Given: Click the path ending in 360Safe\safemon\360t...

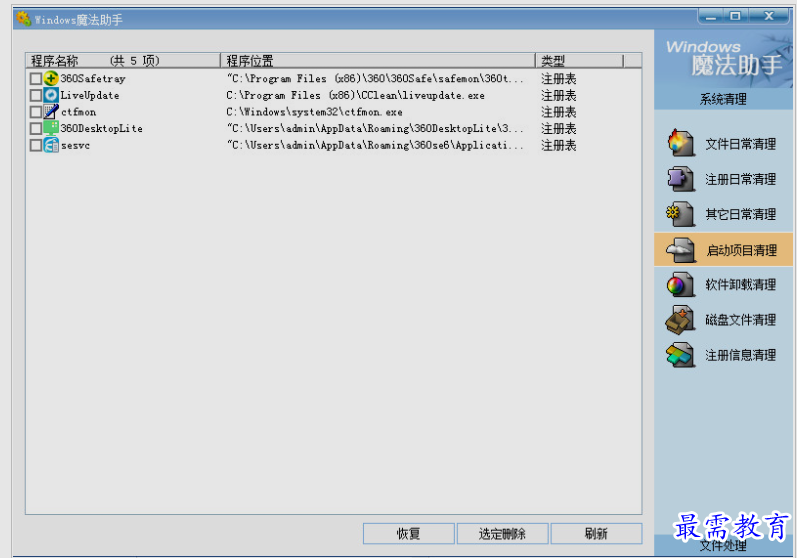Looking at the screenshot, I should click(375, 78).
